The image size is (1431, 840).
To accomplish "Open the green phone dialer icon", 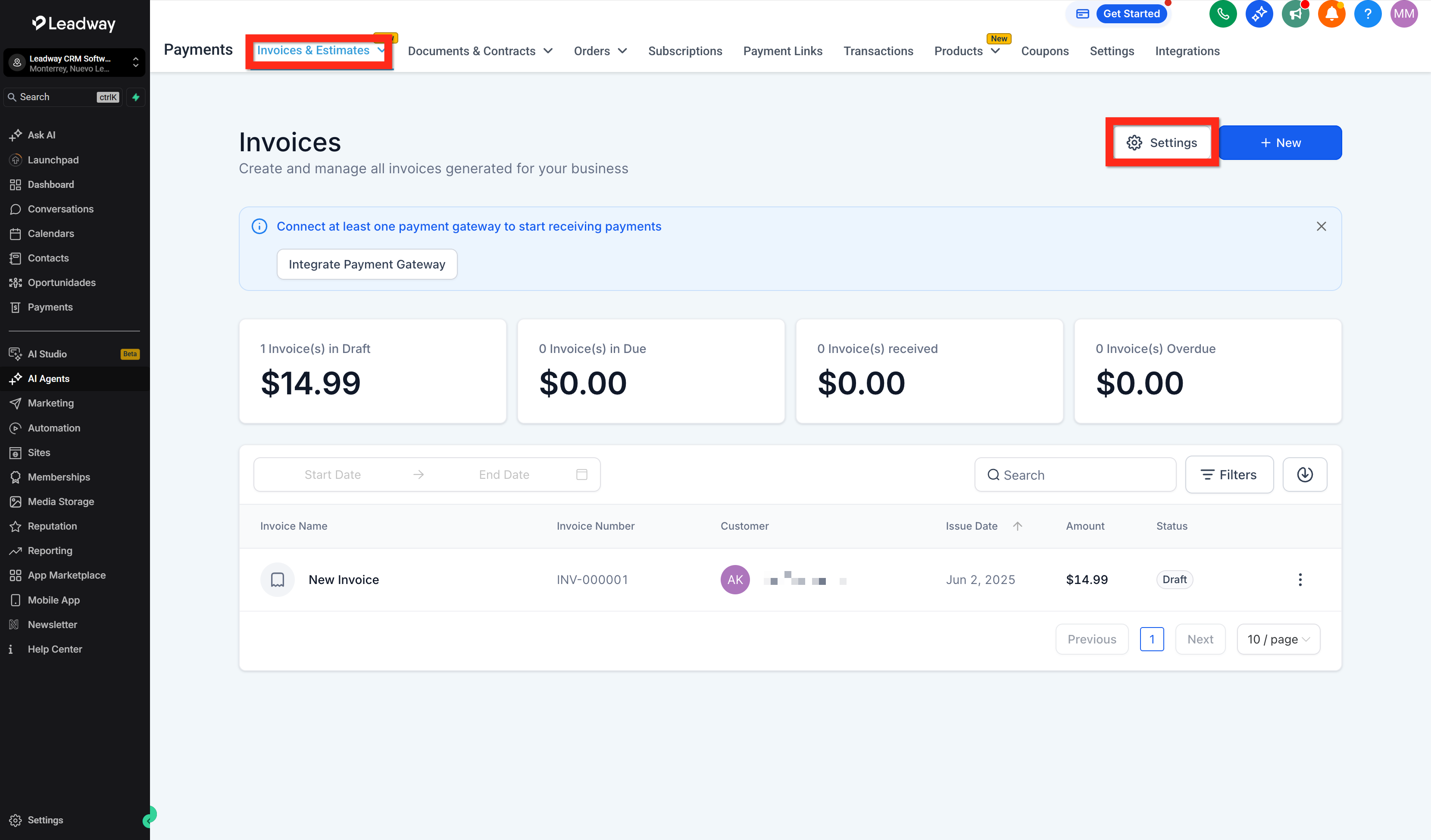I will point(1222,14).
